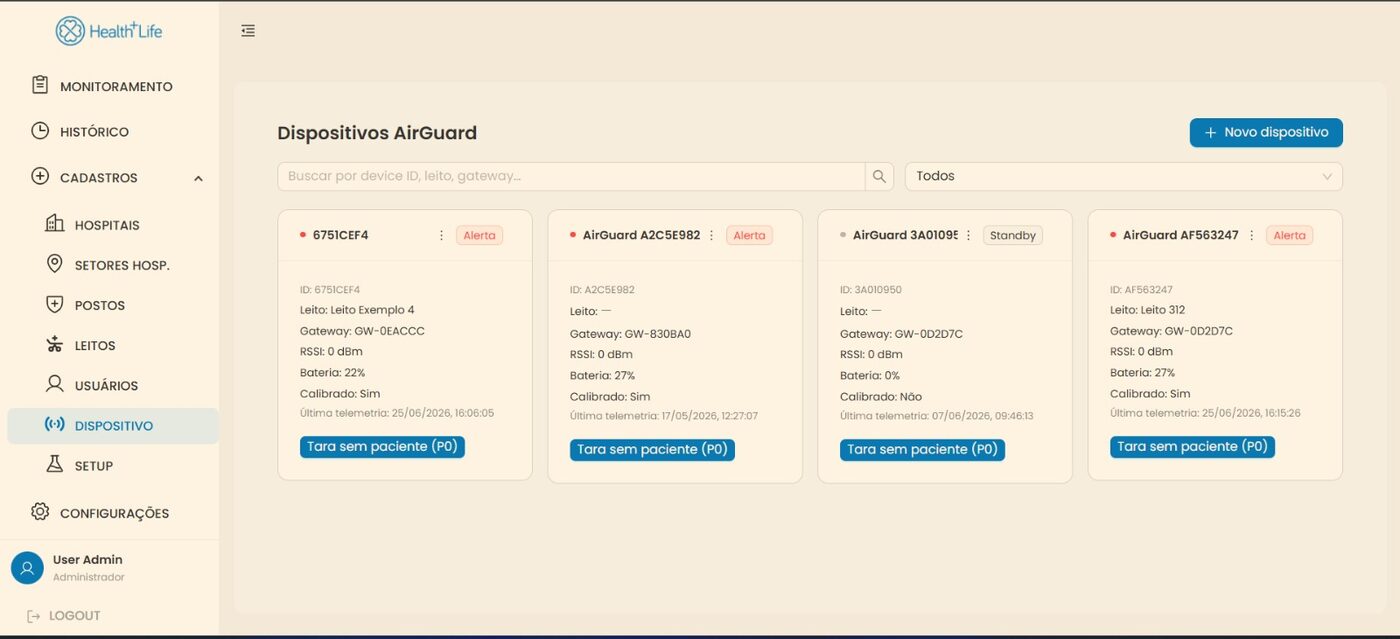Click Tara sem paciente for AF563247
Screen dimensions: 1400x639
(x=1192, y=446)
